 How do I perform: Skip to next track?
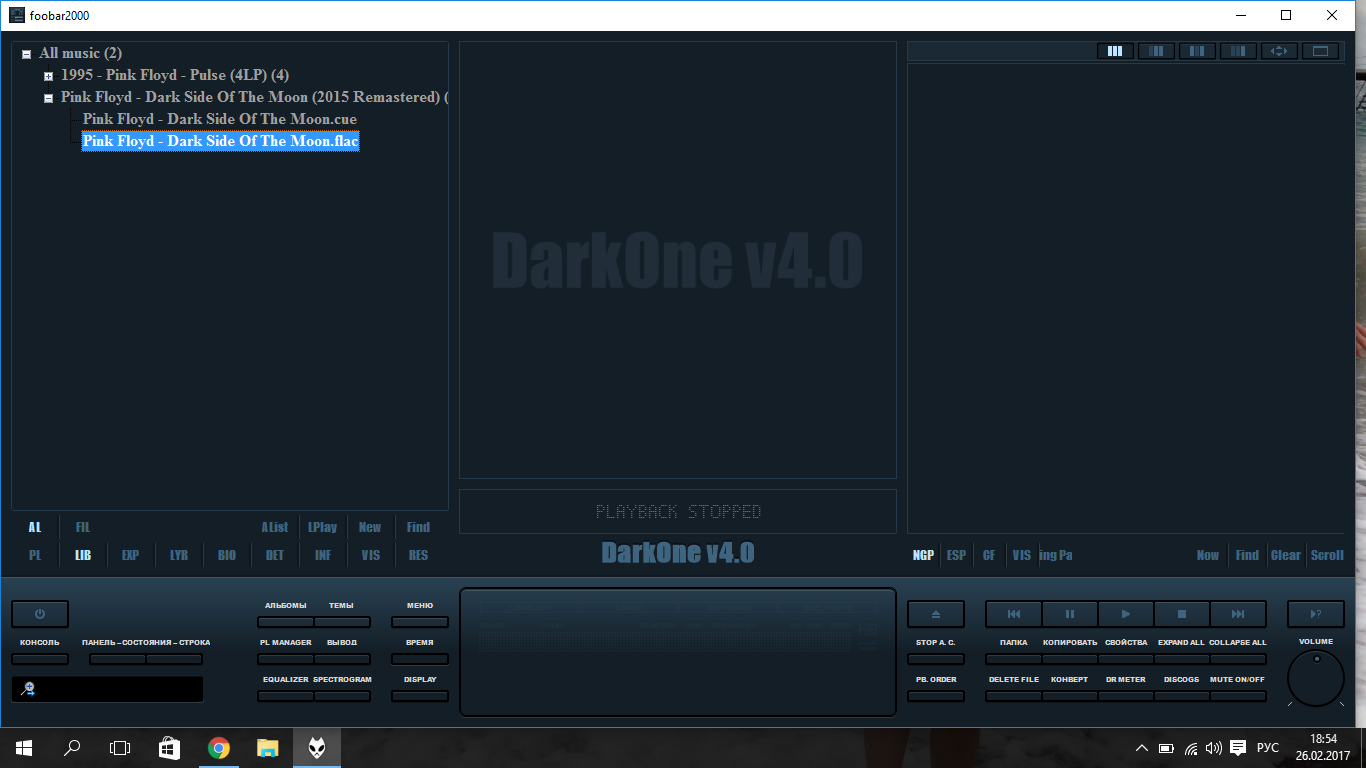click(x=1238, y=614)
